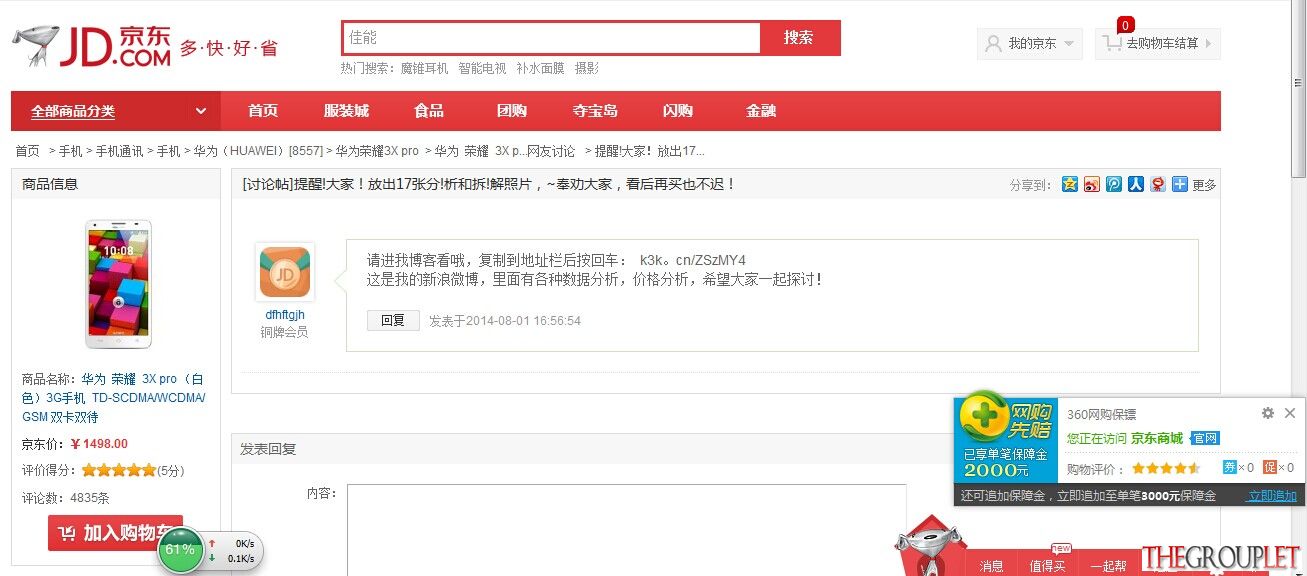Share to Tencent Weibo icon
Image resolution: width=1307 pixels, height=576 pixels.
[1114, 184]
